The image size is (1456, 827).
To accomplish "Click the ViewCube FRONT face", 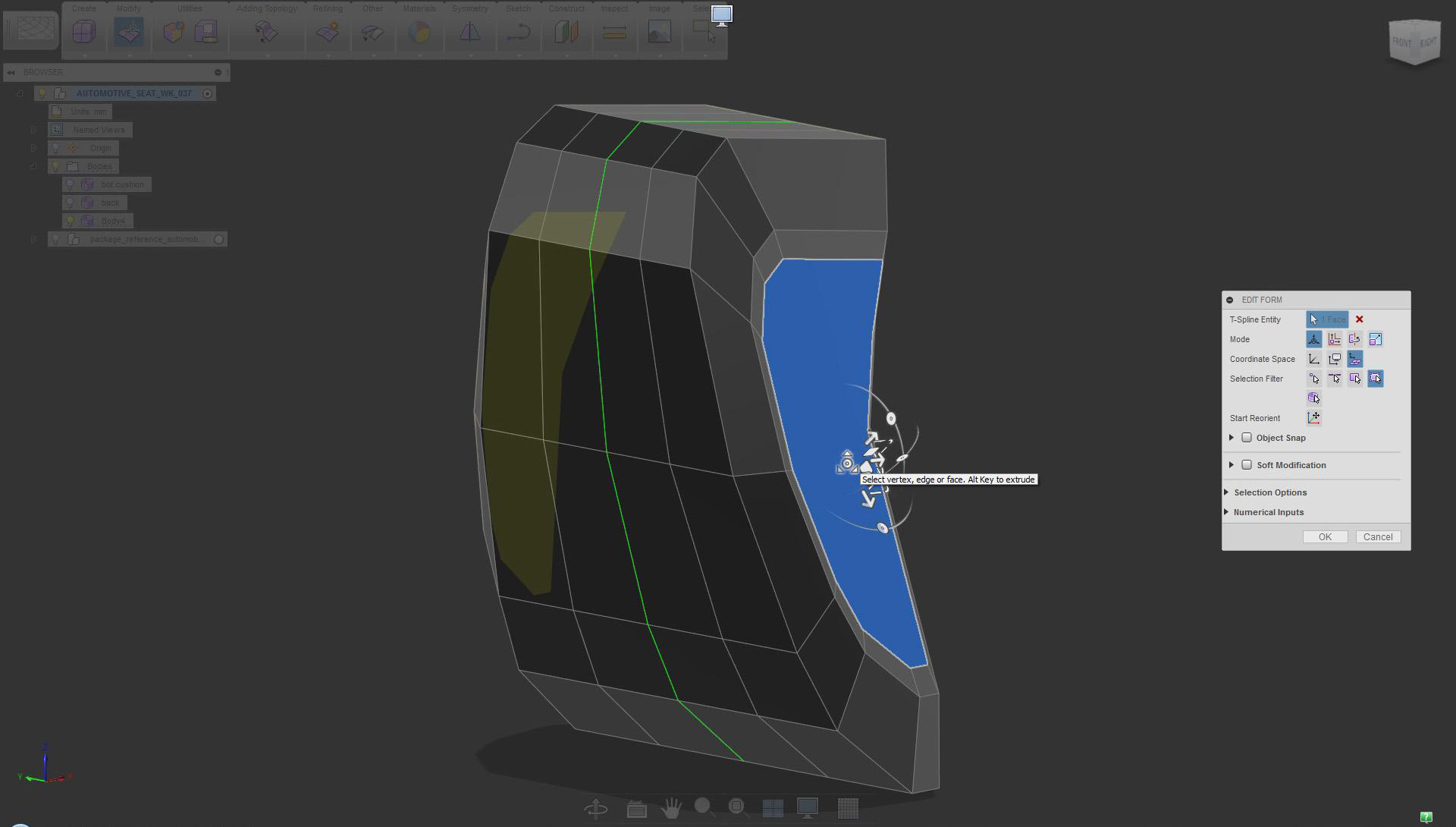I will click(x=1401, y=42).
